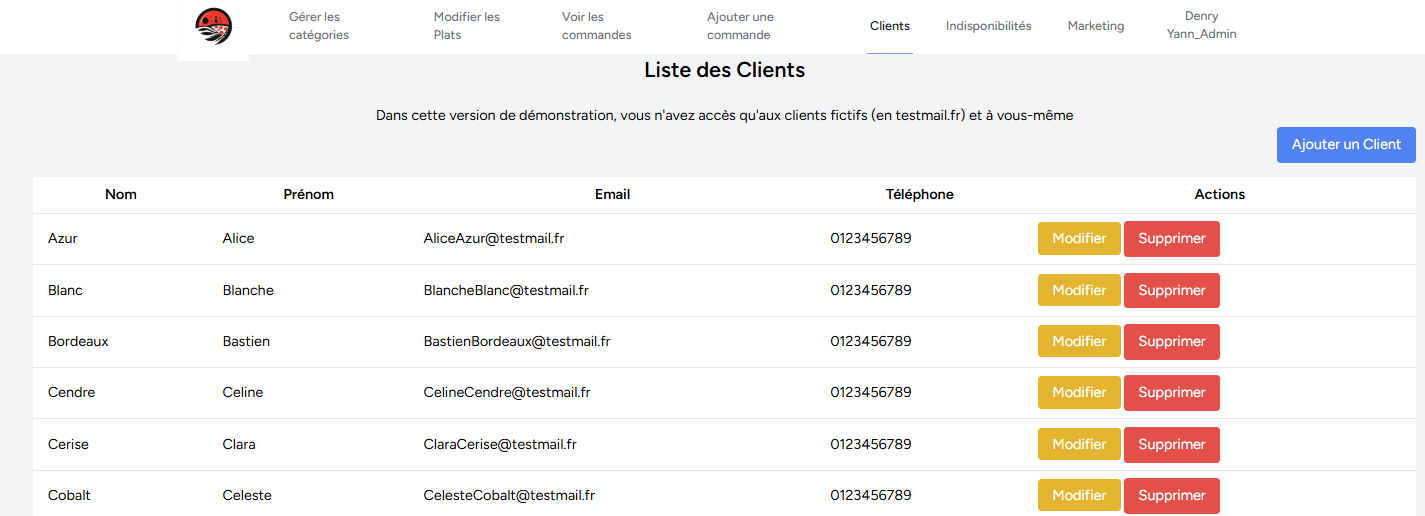
Task: Click the Téléphone column header
Action: pyautogui.click(x=919, y=195)
